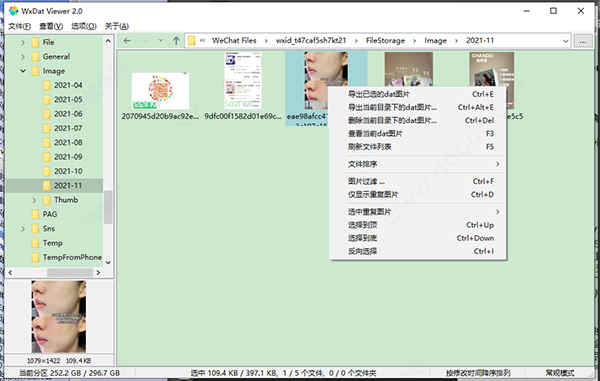
Task: Select the 2021-04 folder icon
Action: (47, 85)
